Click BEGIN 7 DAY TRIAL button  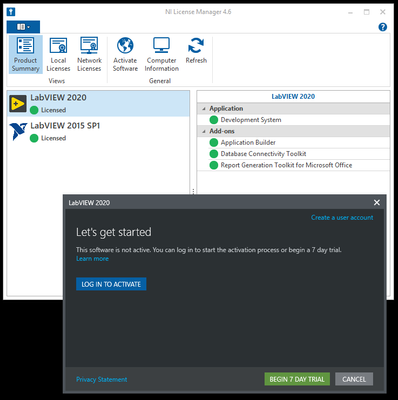[297, 379]
